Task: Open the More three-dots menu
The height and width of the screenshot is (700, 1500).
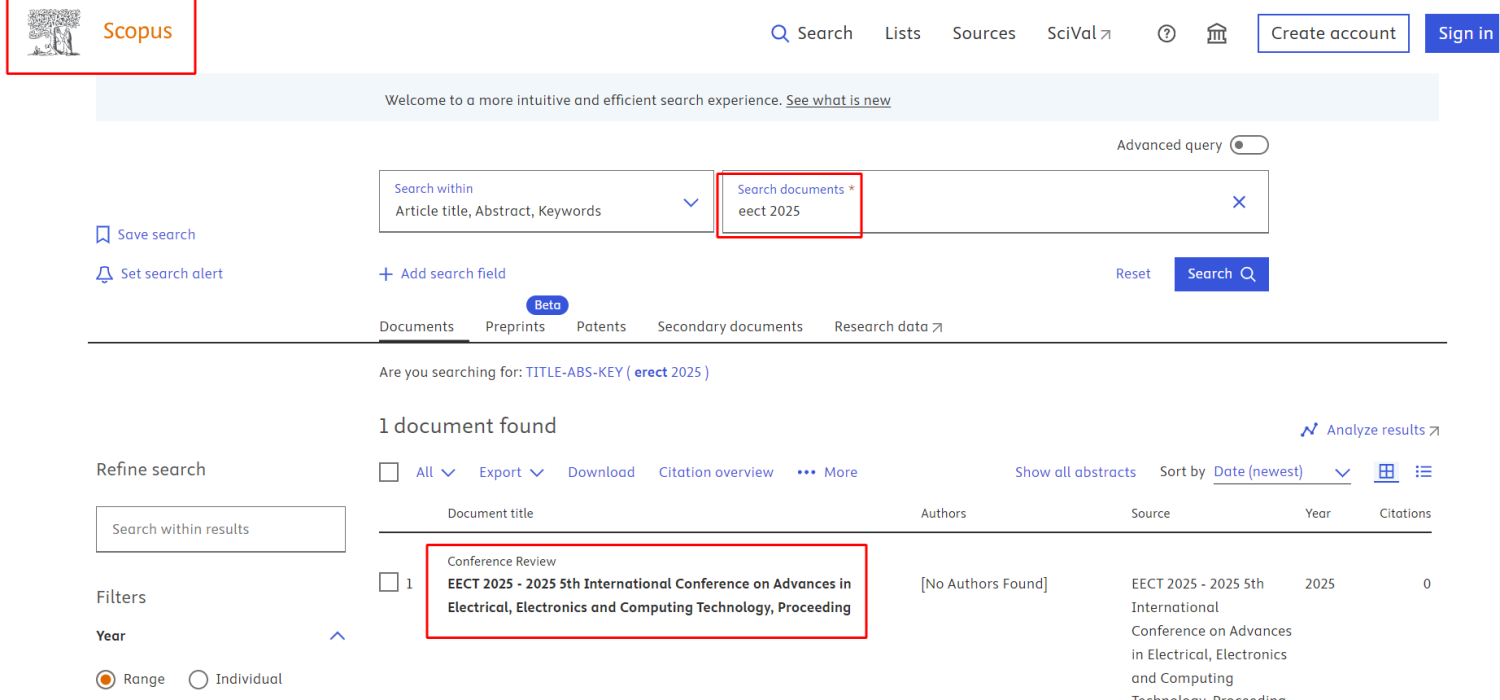Action: click(x=827, y=472)
